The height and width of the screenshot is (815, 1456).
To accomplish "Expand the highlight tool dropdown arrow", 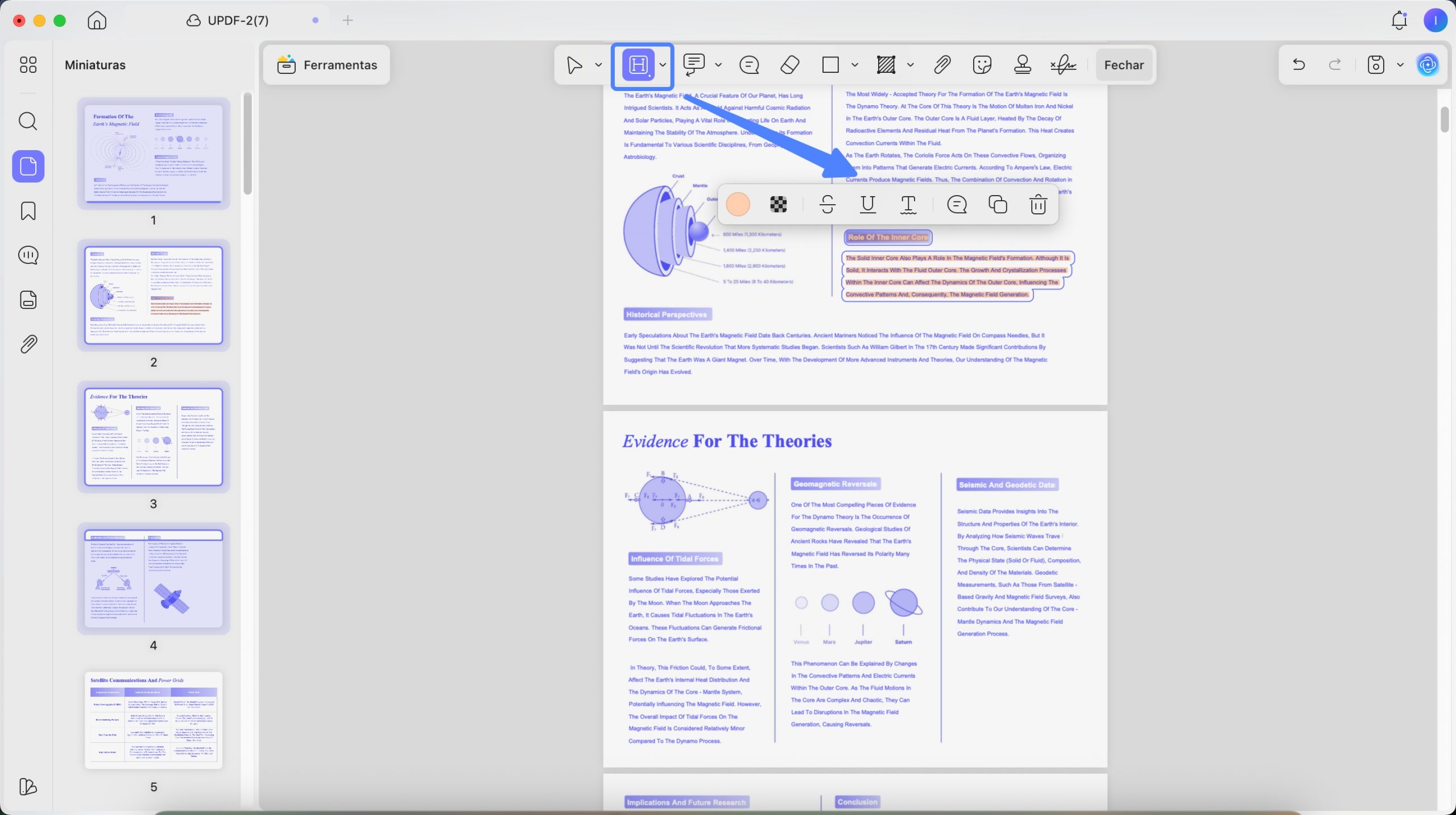I will tap(663, 65).
